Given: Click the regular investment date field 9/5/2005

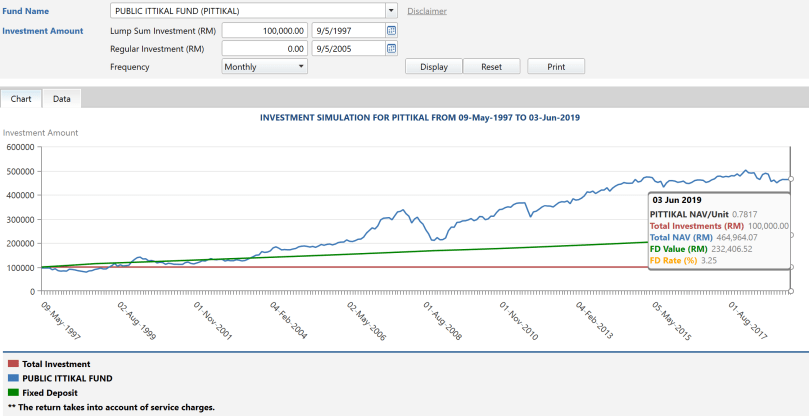Looking at the screenshot, I should coord(347,48).
